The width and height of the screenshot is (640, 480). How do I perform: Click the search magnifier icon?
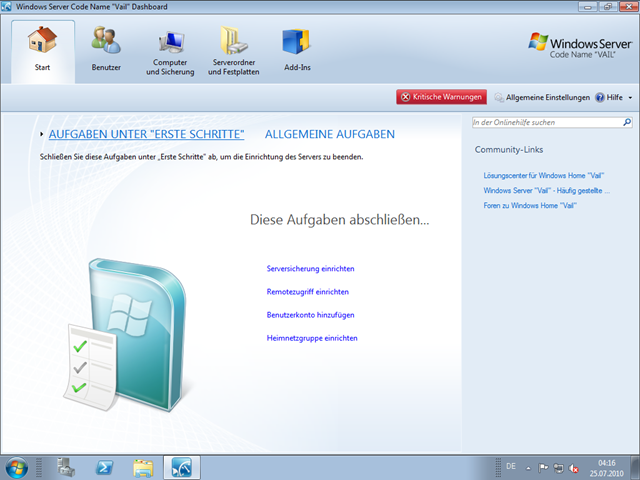(627, 122)
